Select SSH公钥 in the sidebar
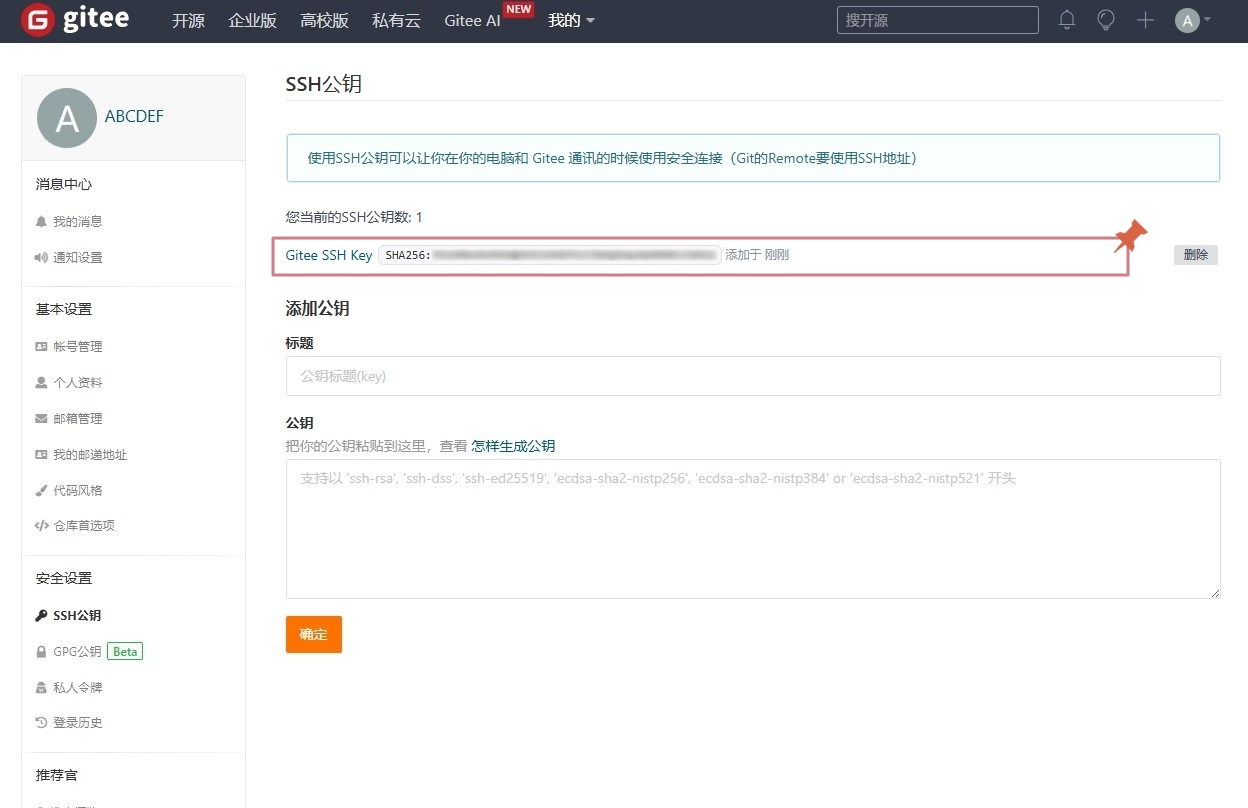The width and height of the screenshot is (1248, 808). tap(77, 615)
